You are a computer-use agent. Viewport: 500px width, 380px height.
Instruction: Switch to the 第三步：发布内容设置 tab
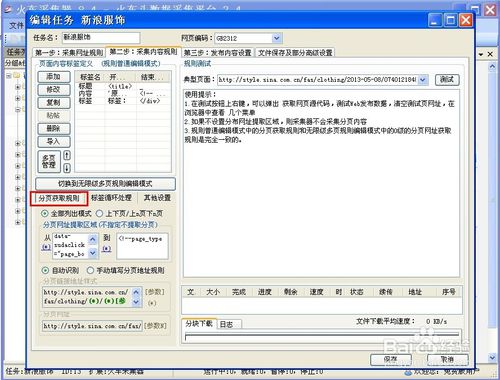218,53
